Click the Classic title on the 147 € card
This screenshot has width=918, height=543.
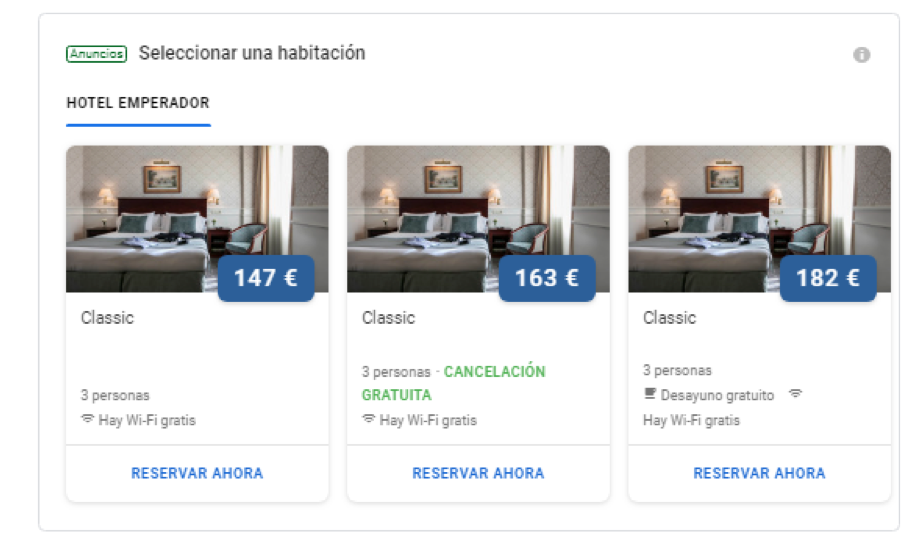tap(107, 317)
